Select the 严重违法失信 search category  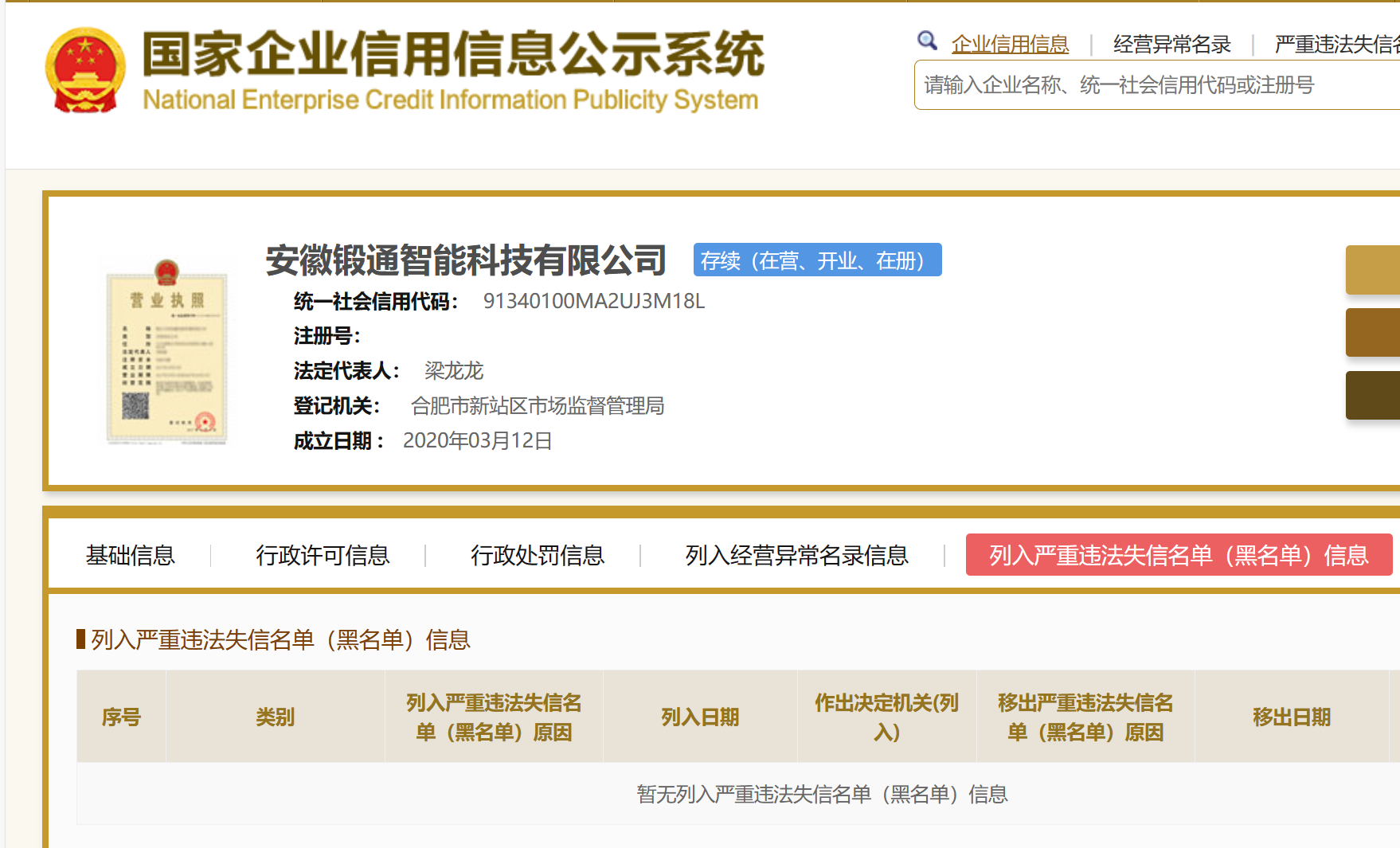pyautogui.click(x=1337, y=44)
